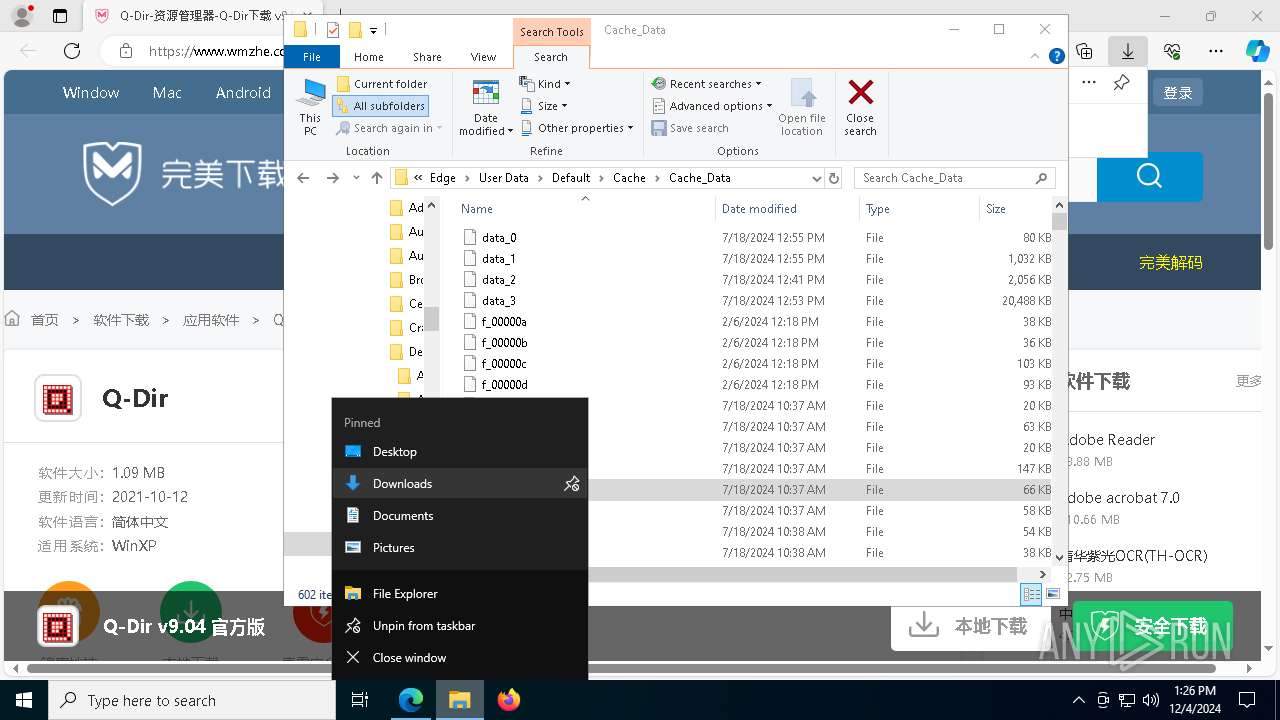This screenshot has height=720, width=1280.
Task: Toggle Current folder search scope
Action: [382, 84]
